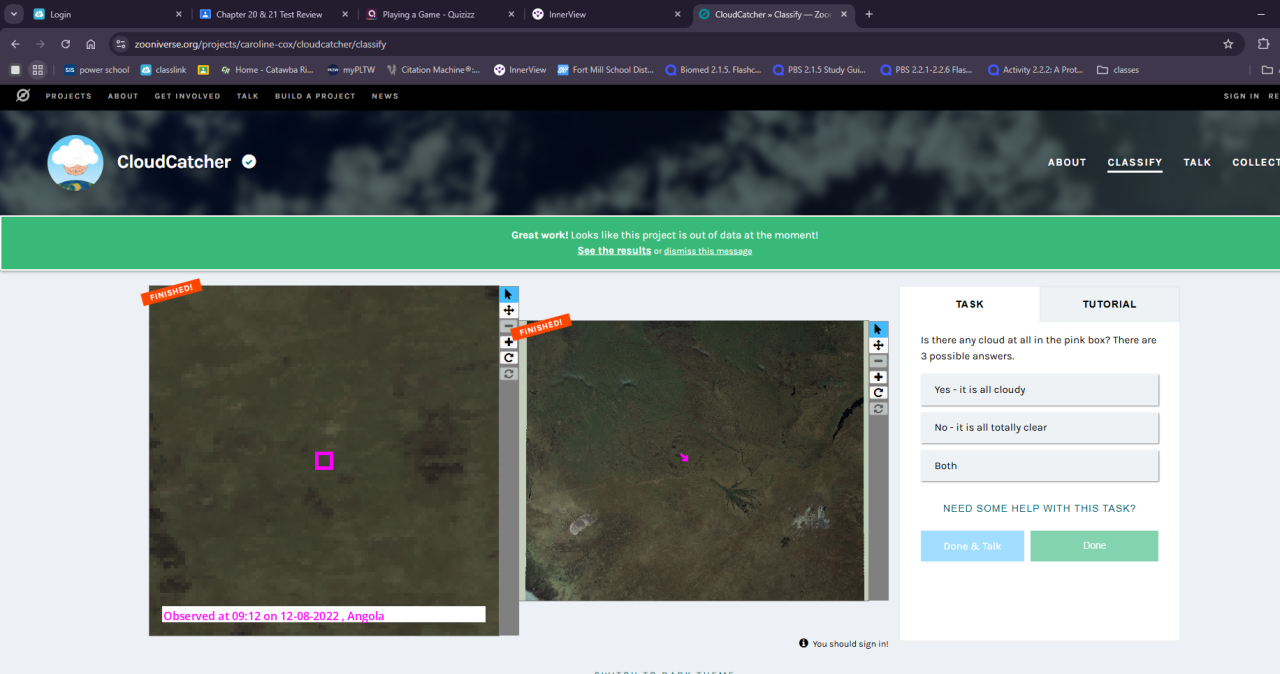Viewport: 1280px width, 674px height.
Task: Choose answer 'Yes - it is all cloudy'
Action: (x=1040, y=390)
